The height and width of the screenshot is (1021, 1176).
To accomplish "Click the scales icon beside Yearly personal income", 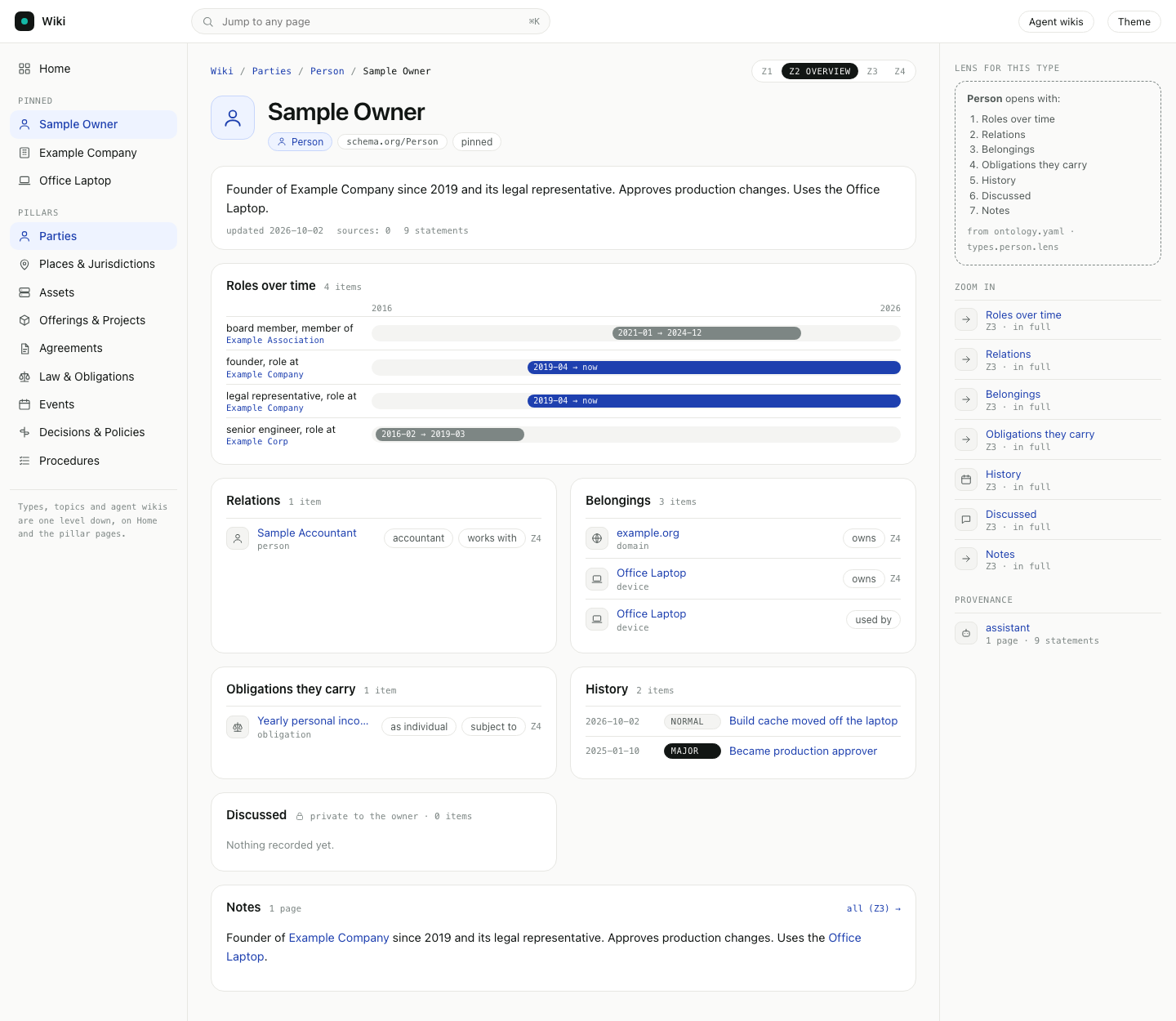I will (238, 727).
